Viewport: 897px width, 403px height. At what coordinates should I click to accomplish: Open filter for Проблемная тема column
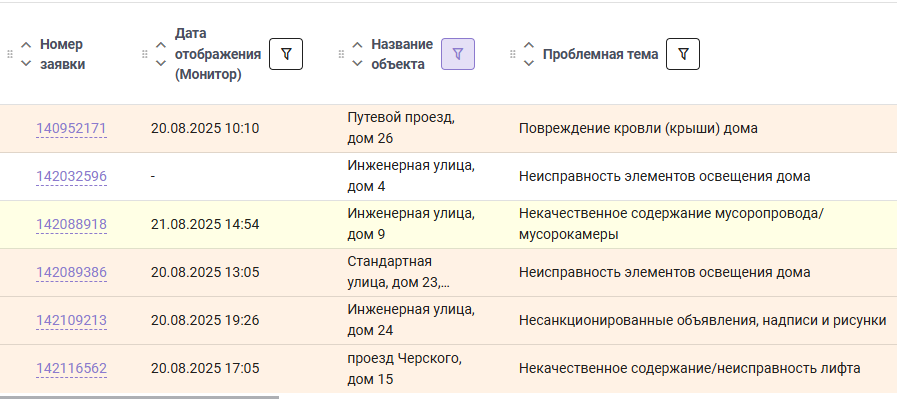[682, 54]
